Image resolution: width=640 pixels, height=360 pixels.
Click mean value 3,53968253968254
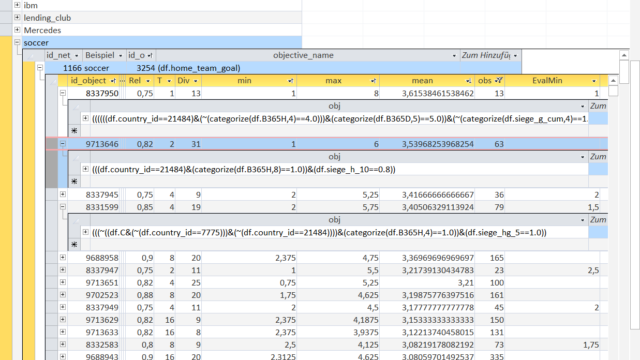click(438, 144)
